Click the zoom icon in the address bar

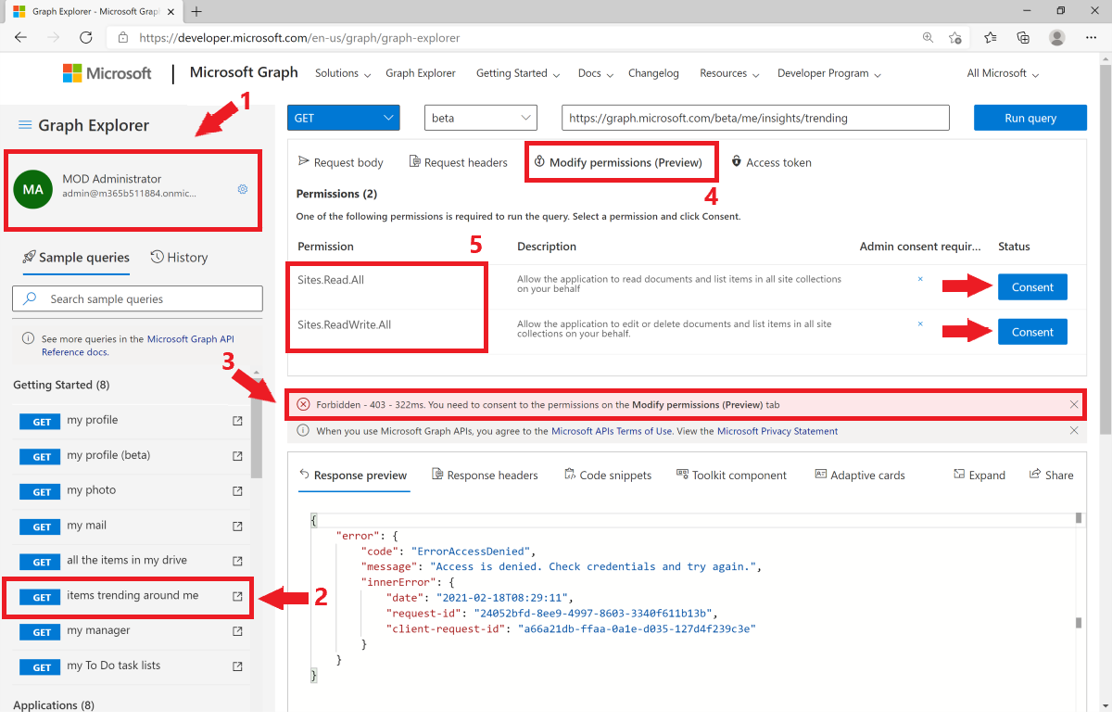tap(928, 37)
